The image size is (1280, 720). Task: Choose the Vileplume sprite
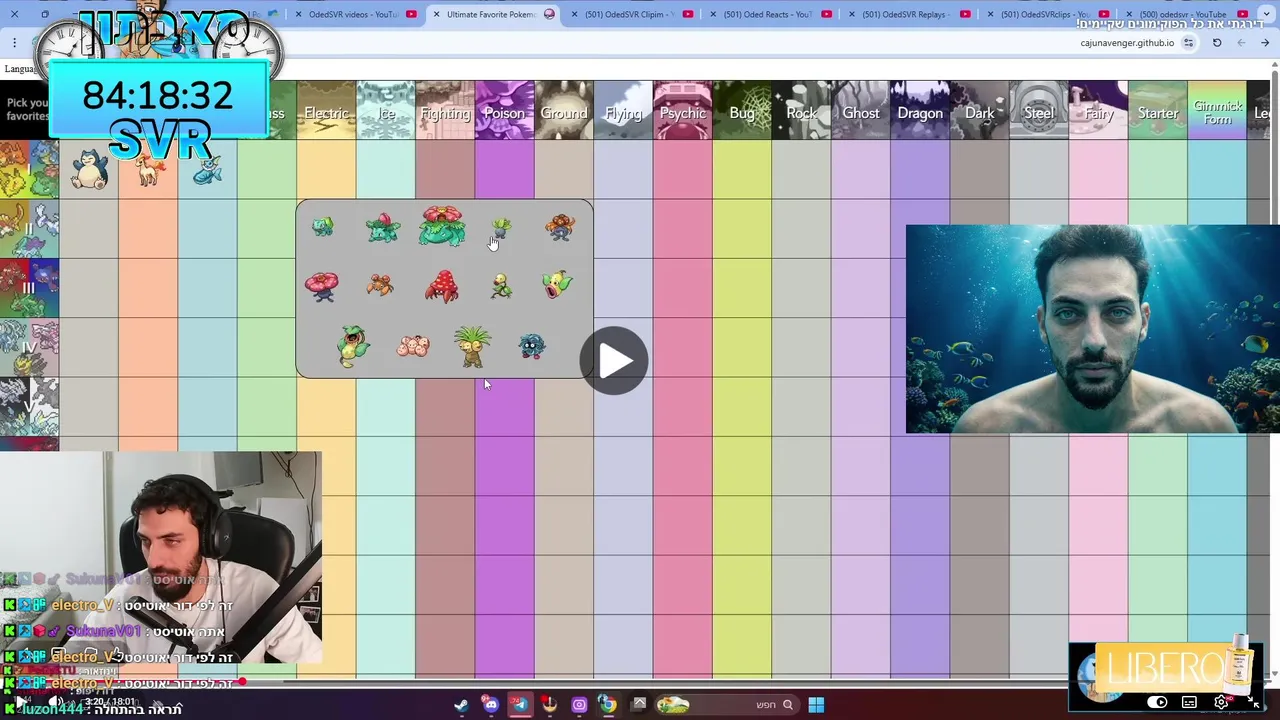click(x=322, y=286)
